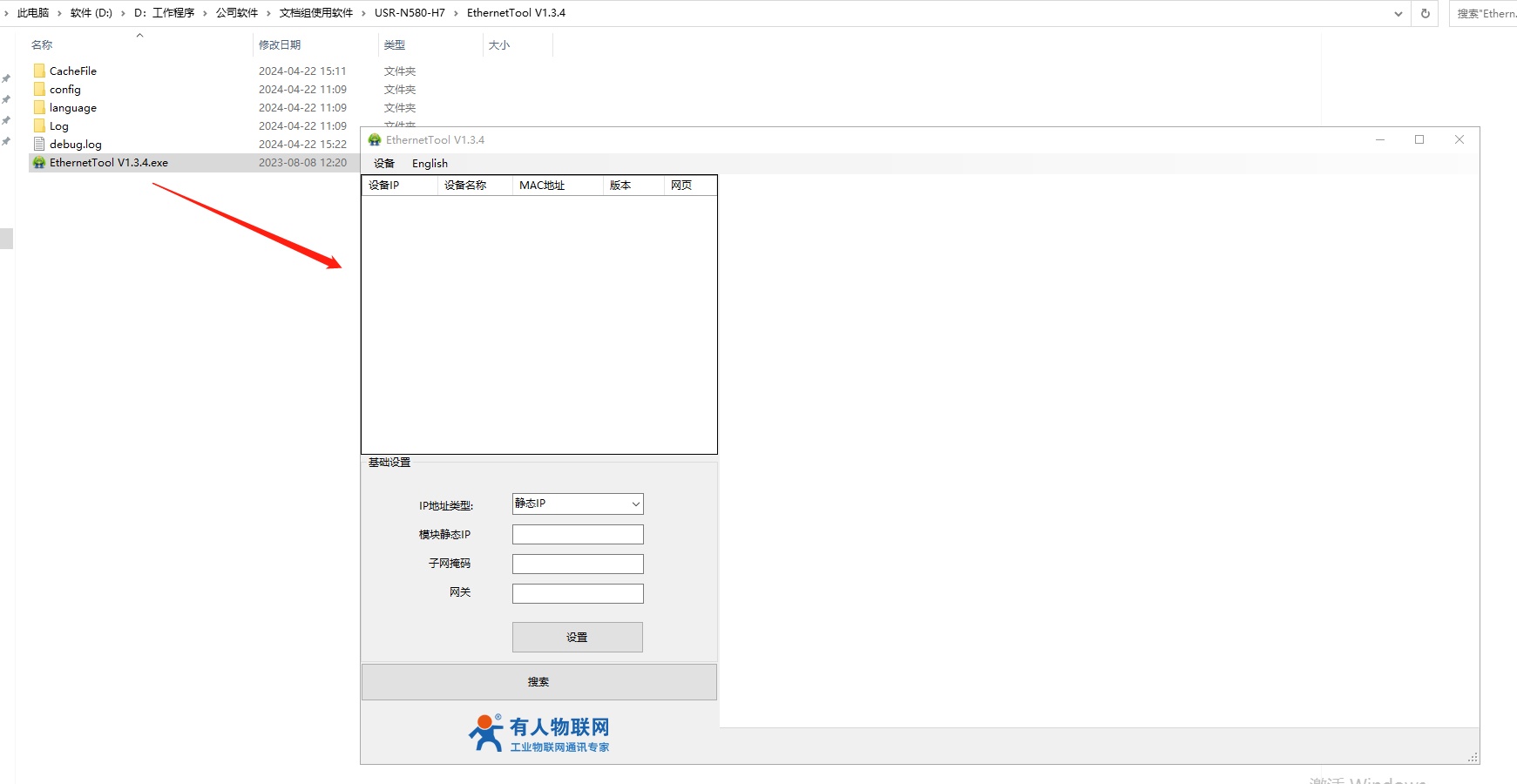Click the date 2023-08-08 12:20
This screenshot has width=1517, height=784.
(302, 162)
